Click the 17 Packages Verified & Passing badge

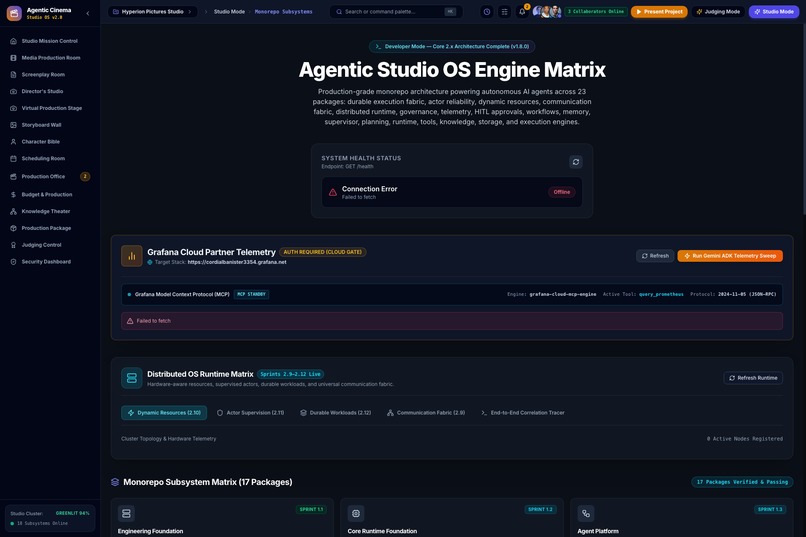742,482
